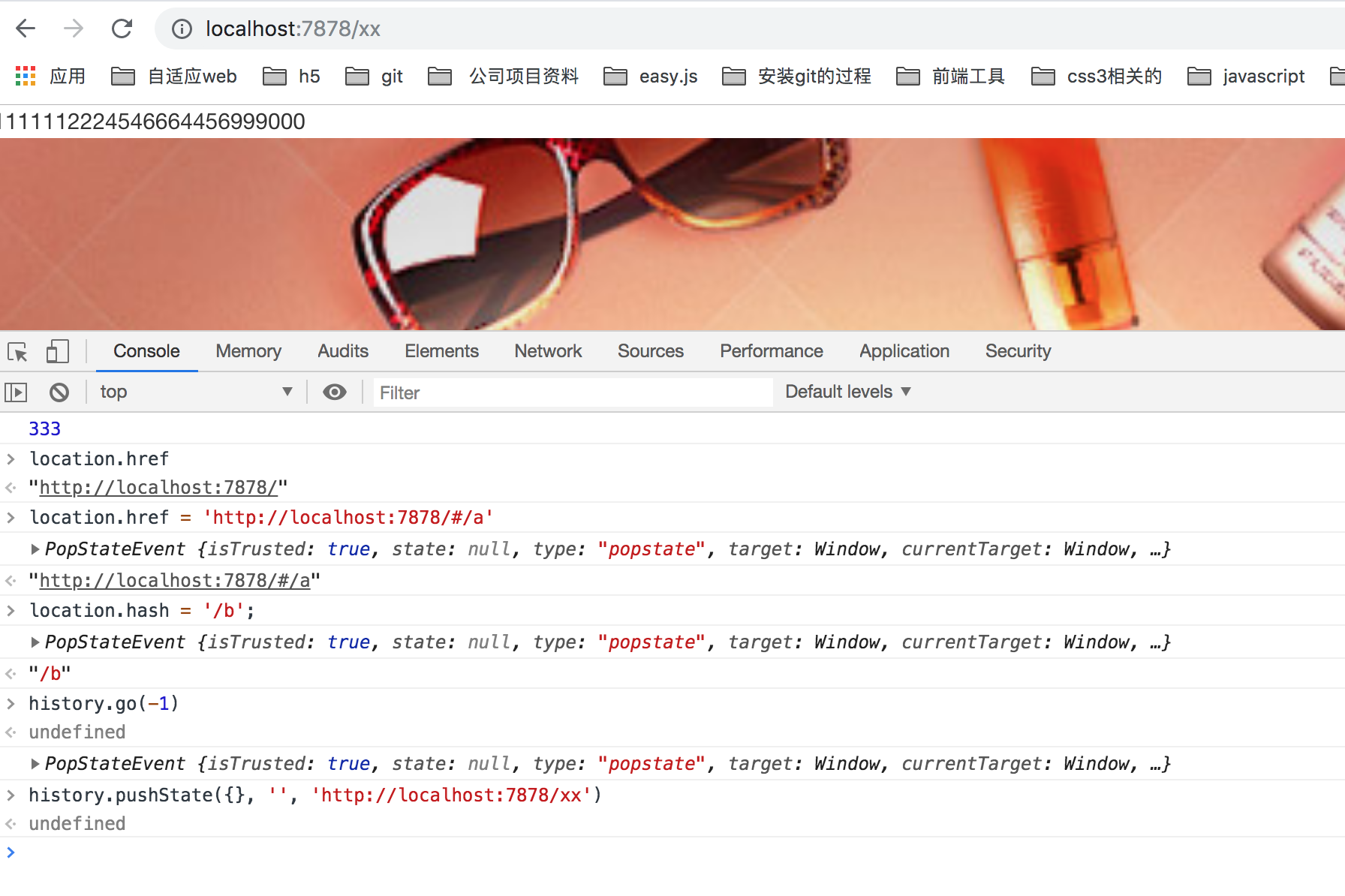Toggle the device toolbar icon
1345x896 pixels.
(x=57, y=351)
